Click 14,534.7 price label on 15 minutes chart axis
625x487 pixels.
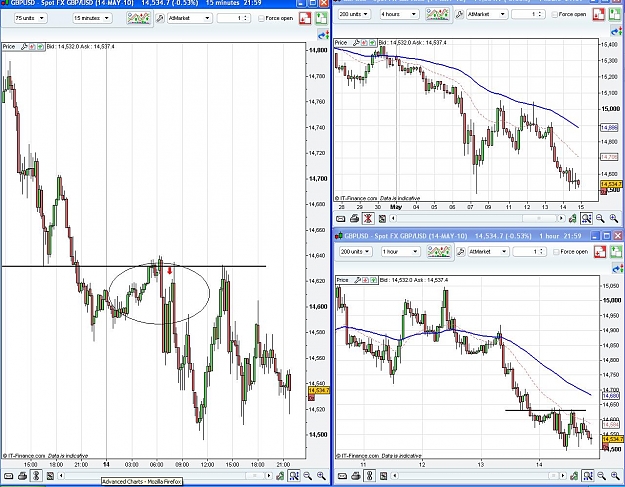[x=319, y=390]
